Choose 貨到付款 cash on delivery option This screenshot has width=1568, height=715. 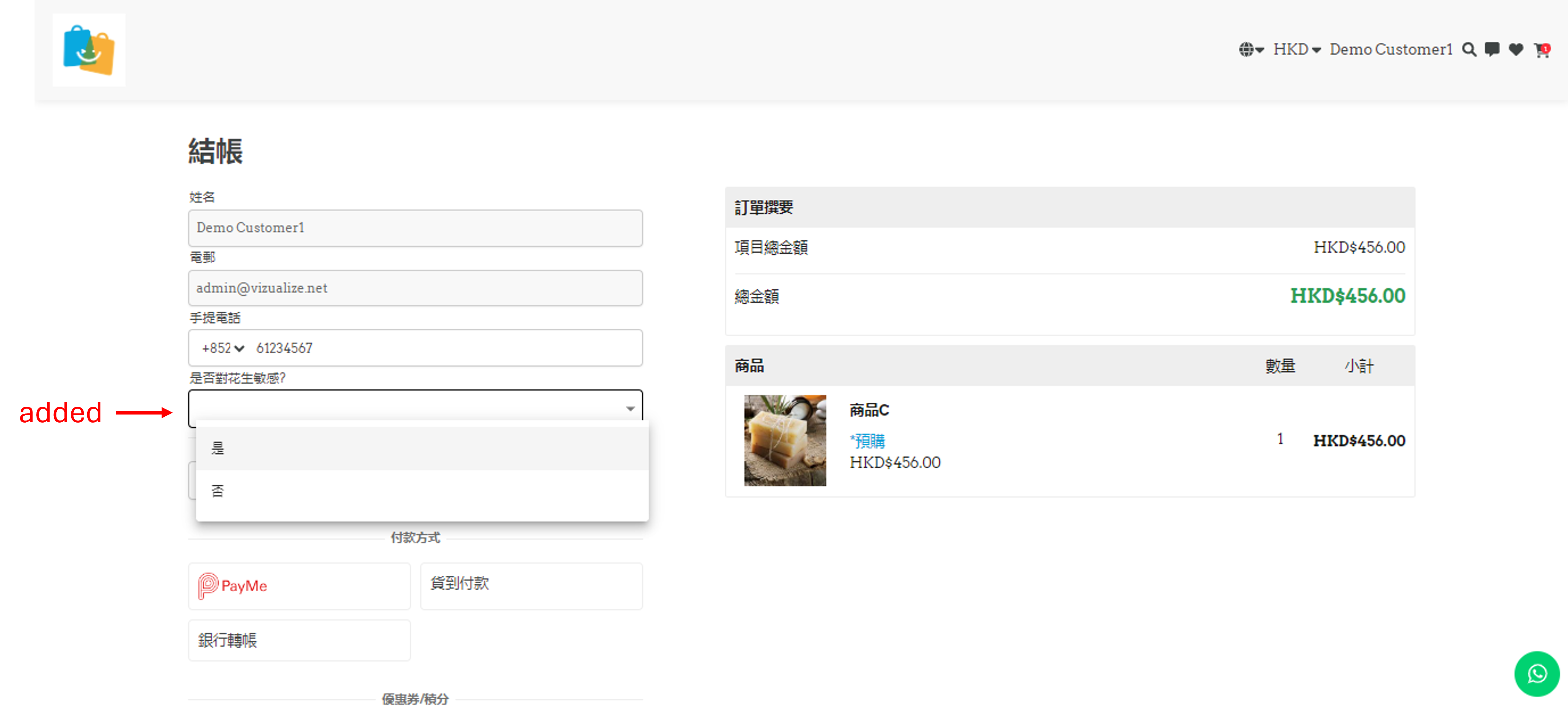531,585
